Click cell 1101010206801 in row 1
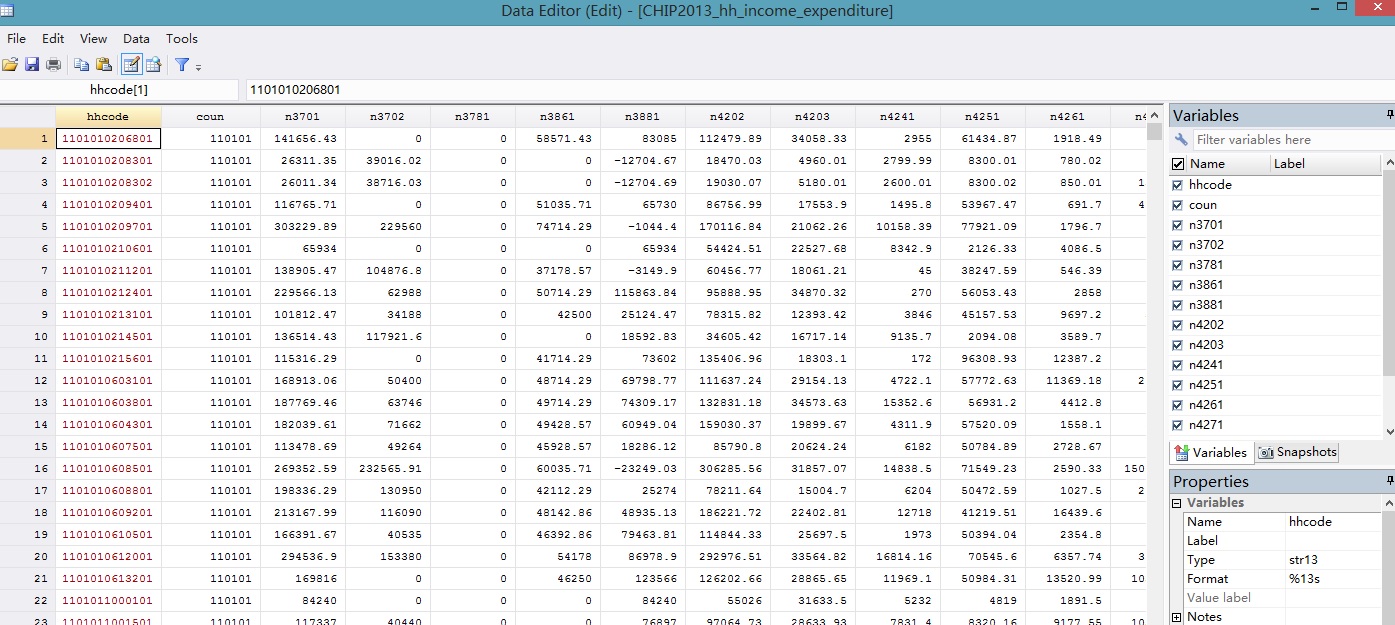The height and width of the screenshot is (625, 1395). pyautogui.click(x=108, y=138)
